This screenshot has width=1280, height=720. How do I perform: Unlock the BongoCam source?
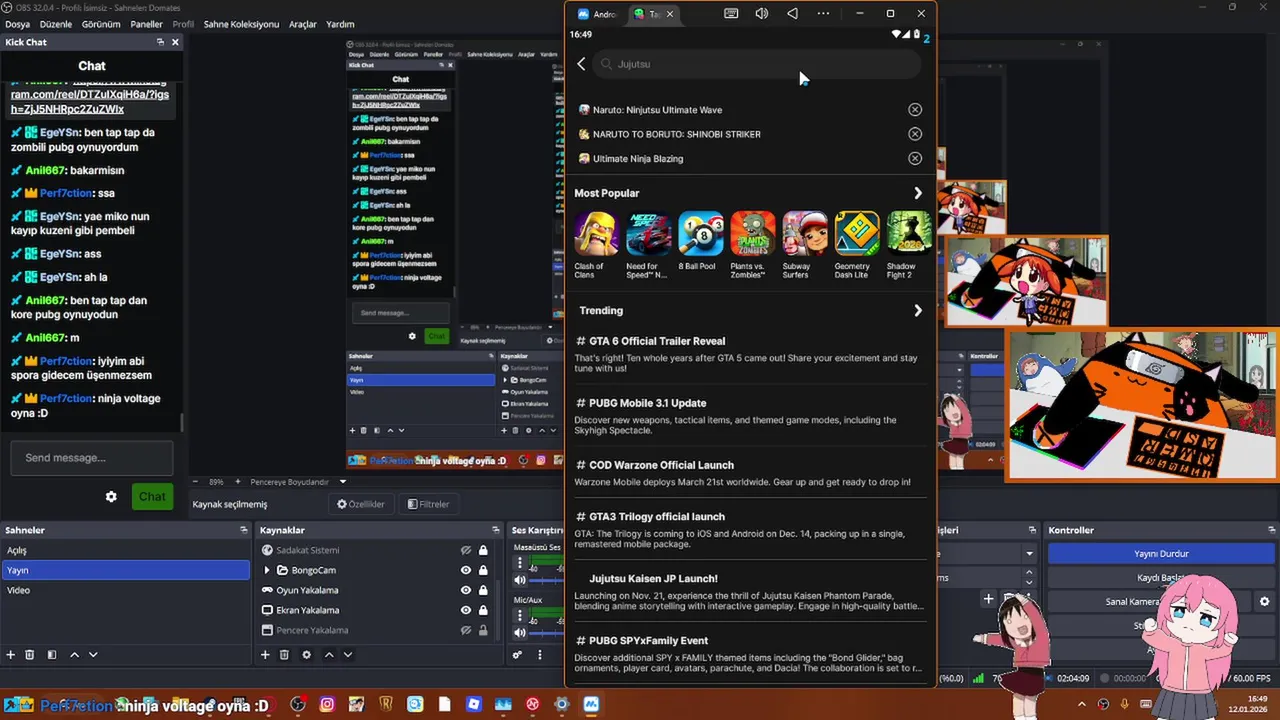click(x=483, y=570)
